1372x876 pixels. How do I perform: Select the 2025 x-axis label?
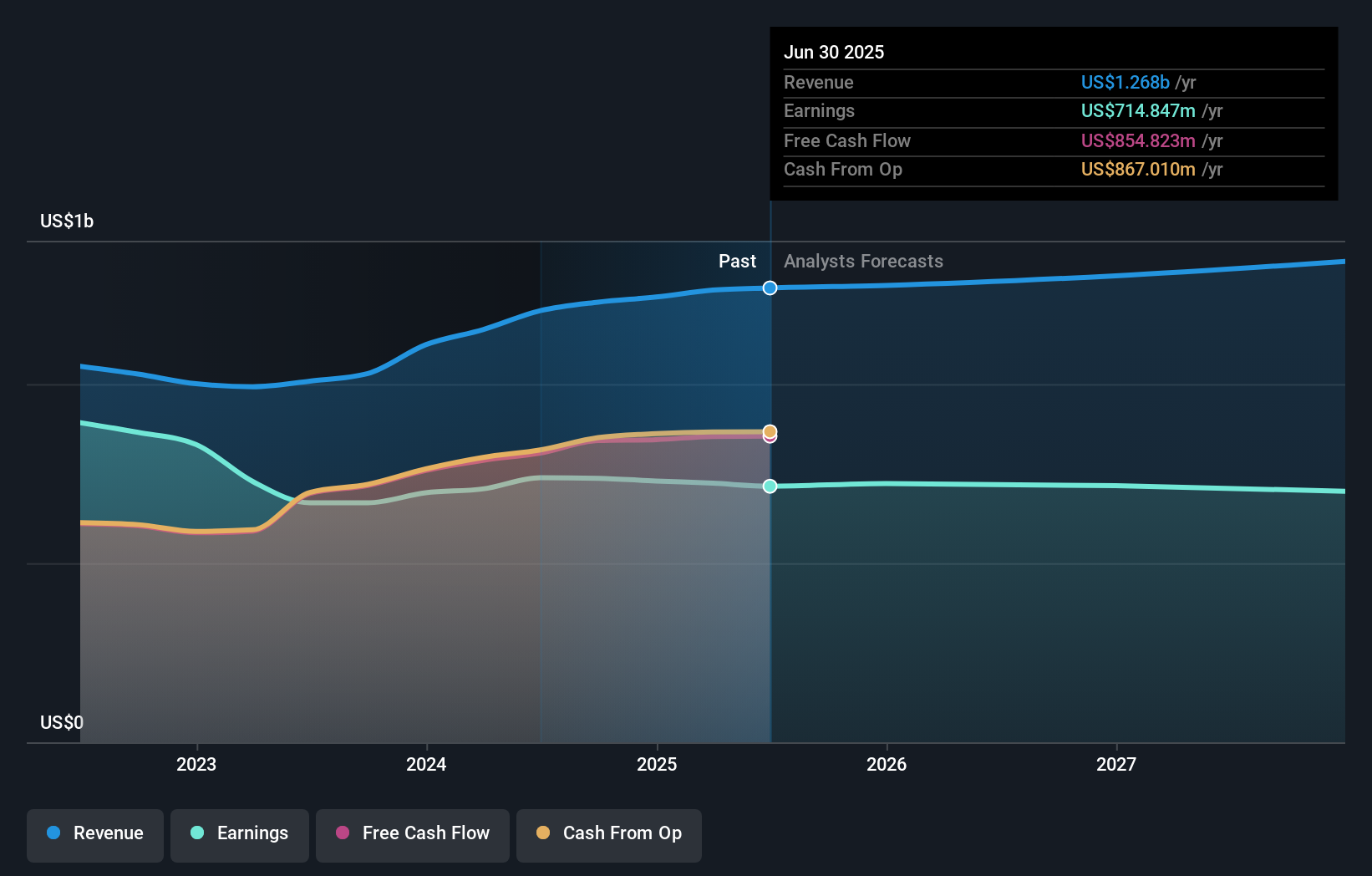657,764
